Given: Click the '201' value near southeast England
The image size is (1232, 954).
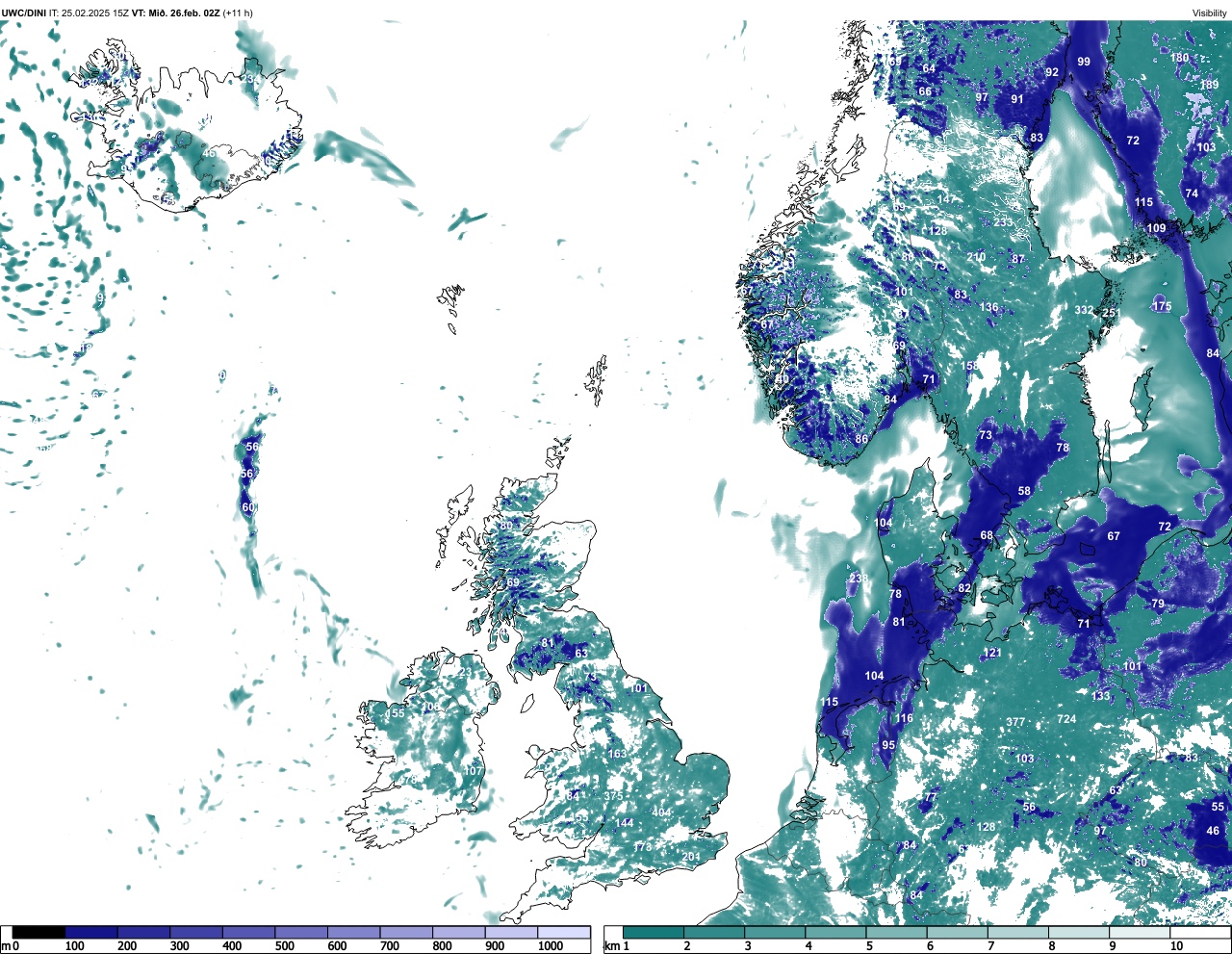Looking at the screenshot, I should point(691,857).
